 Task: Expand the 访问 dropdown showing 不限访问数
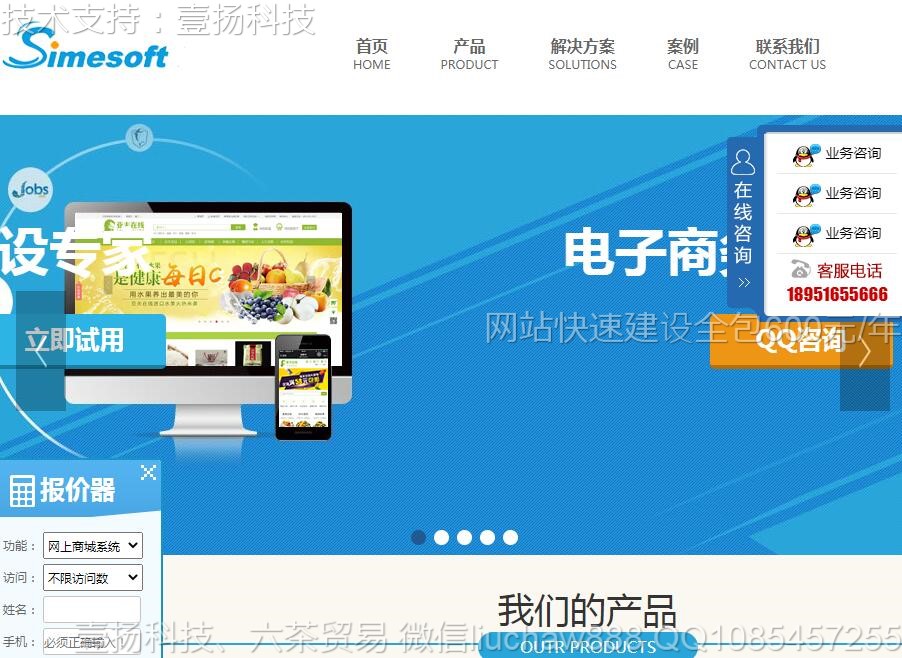coord(93,578)
